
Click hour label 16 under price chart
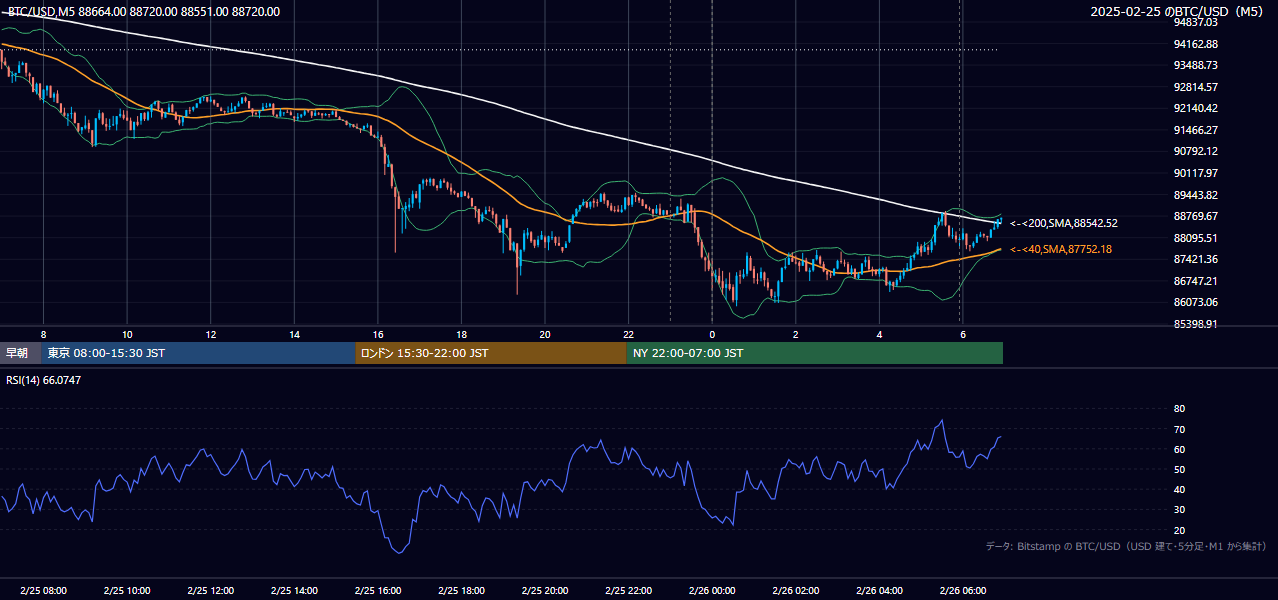pyautogui.click(x=378, y=334)
